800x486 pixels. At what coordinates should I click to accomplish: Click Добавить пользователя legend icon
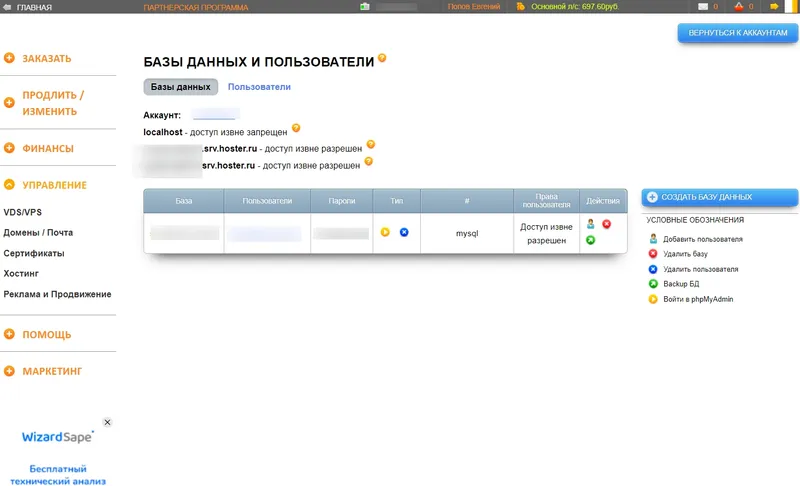pos(653,239)
